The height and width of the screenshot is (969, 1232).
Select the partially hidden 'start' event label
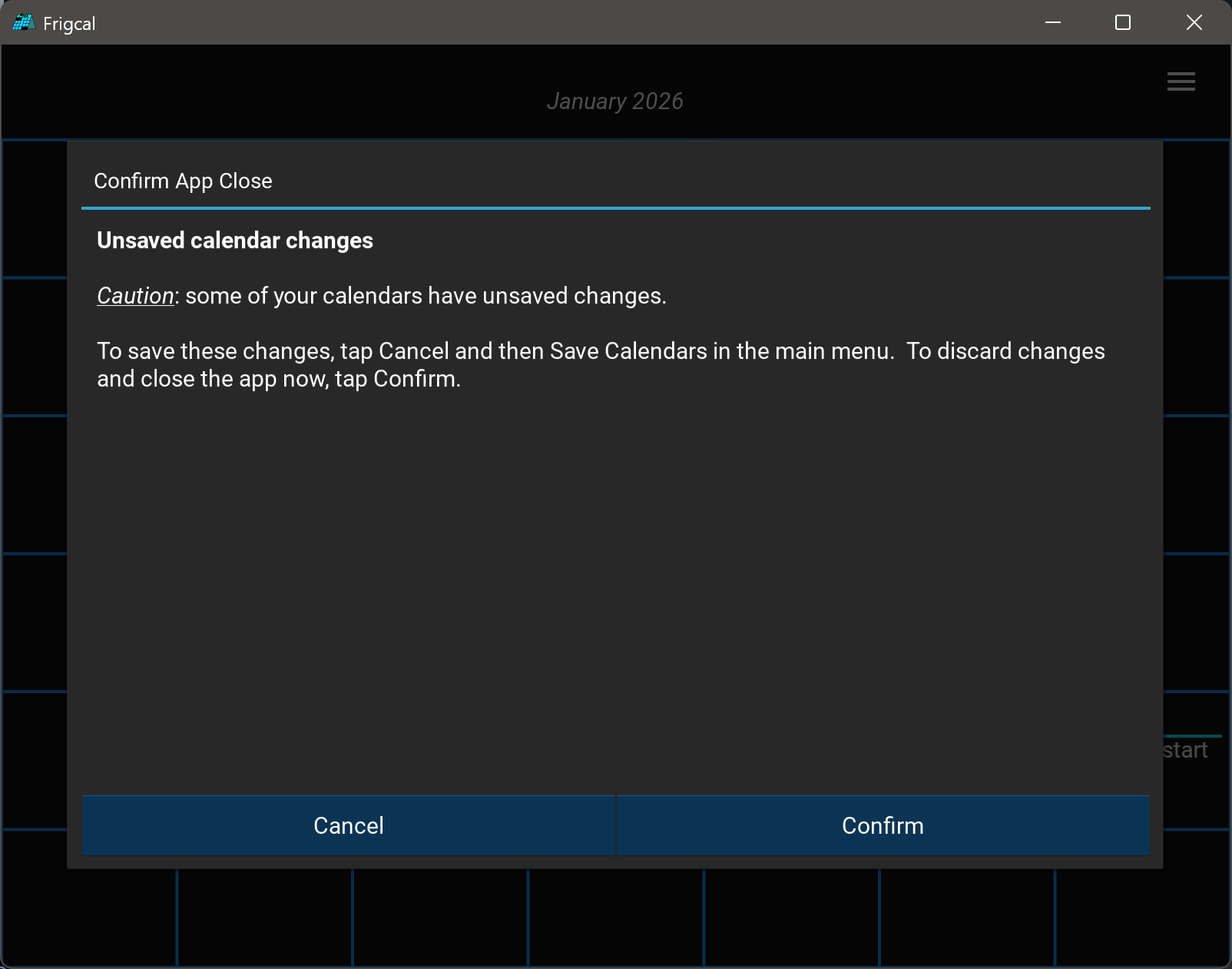tap(1186, 750)
